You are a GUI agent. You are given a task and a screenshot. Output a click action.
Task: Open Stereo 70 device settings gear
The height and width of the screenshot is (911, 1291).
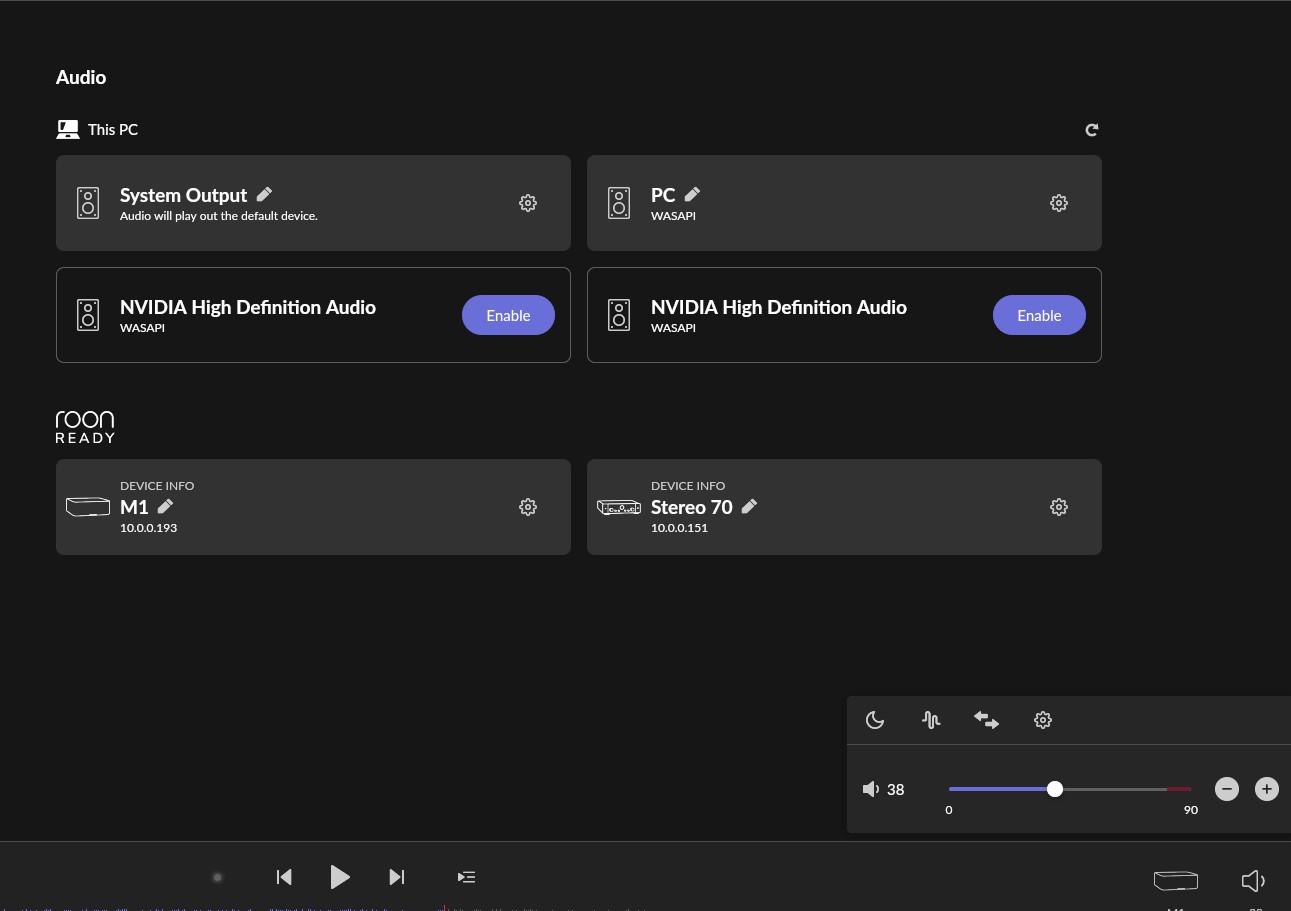coord(1059,507)
